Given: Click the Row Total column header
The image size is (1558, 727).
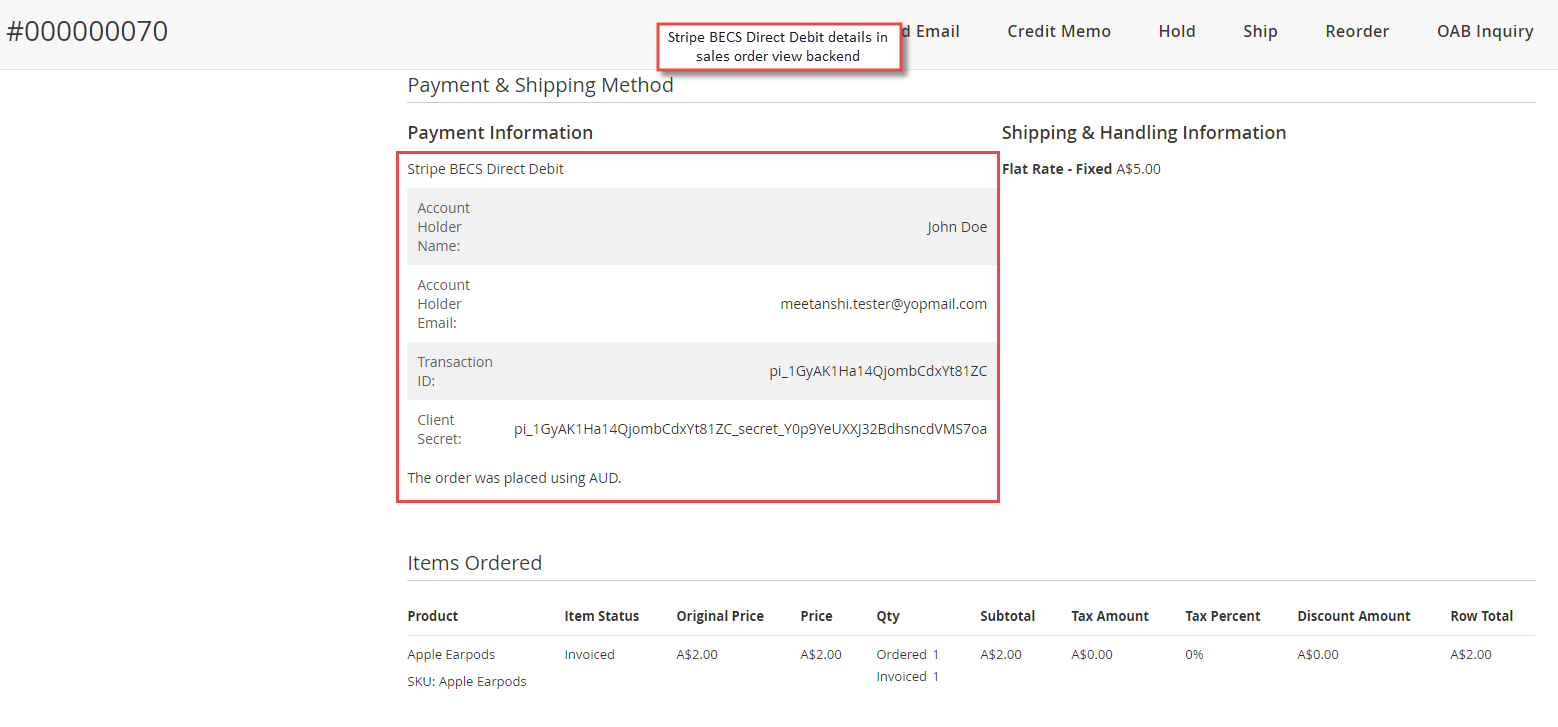Looking at the screenshot, I should coord(1481,616).
